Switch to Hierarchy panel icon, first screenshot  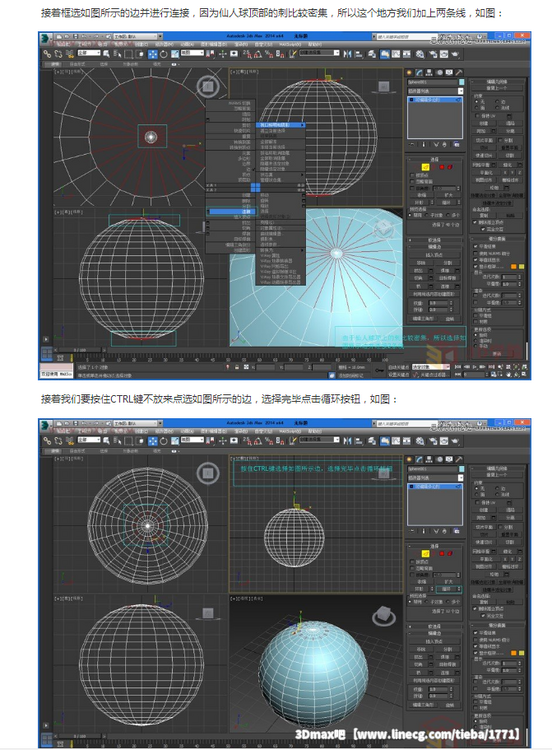[429, 72]
